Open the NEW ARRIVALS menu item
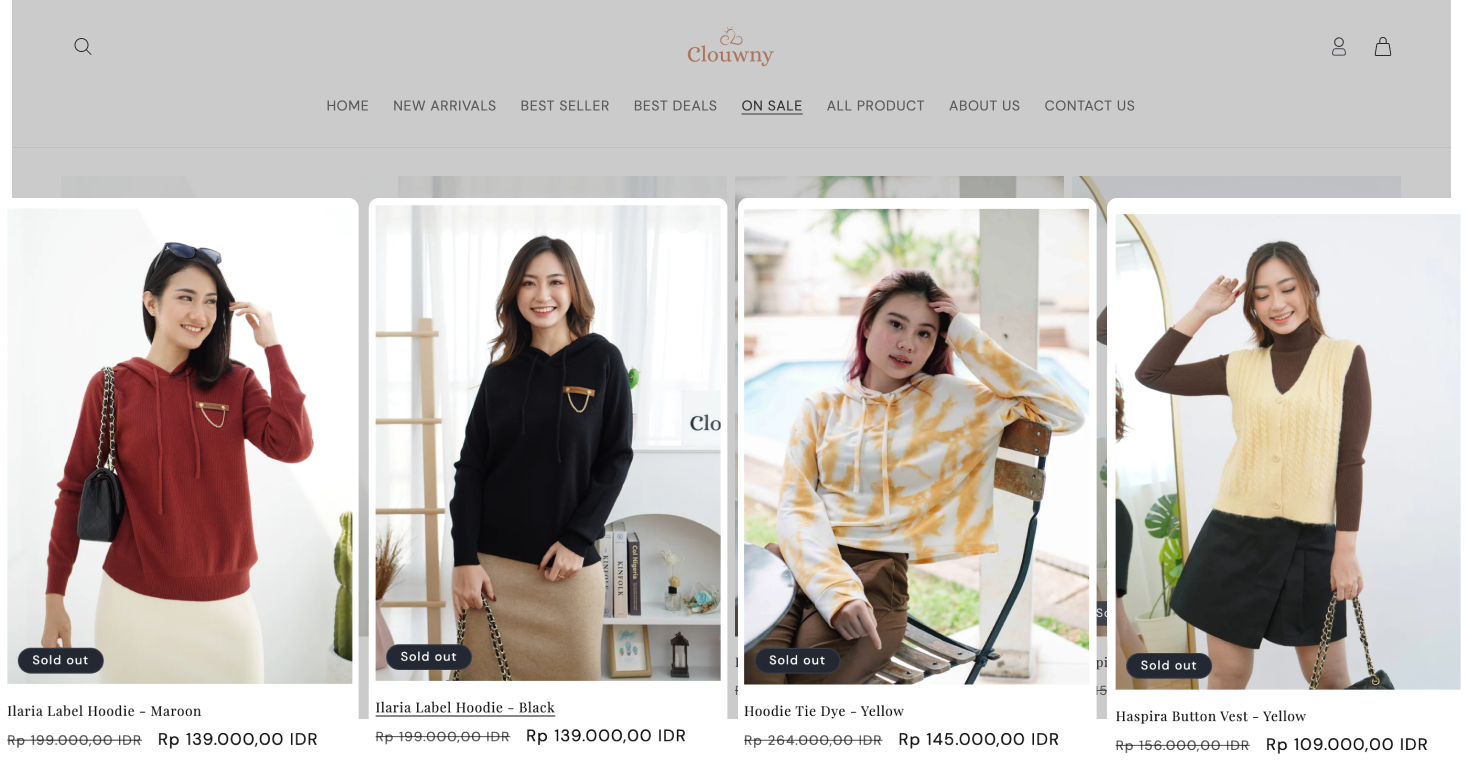Viewport: 1466px width, 766px height. (445, 106)
